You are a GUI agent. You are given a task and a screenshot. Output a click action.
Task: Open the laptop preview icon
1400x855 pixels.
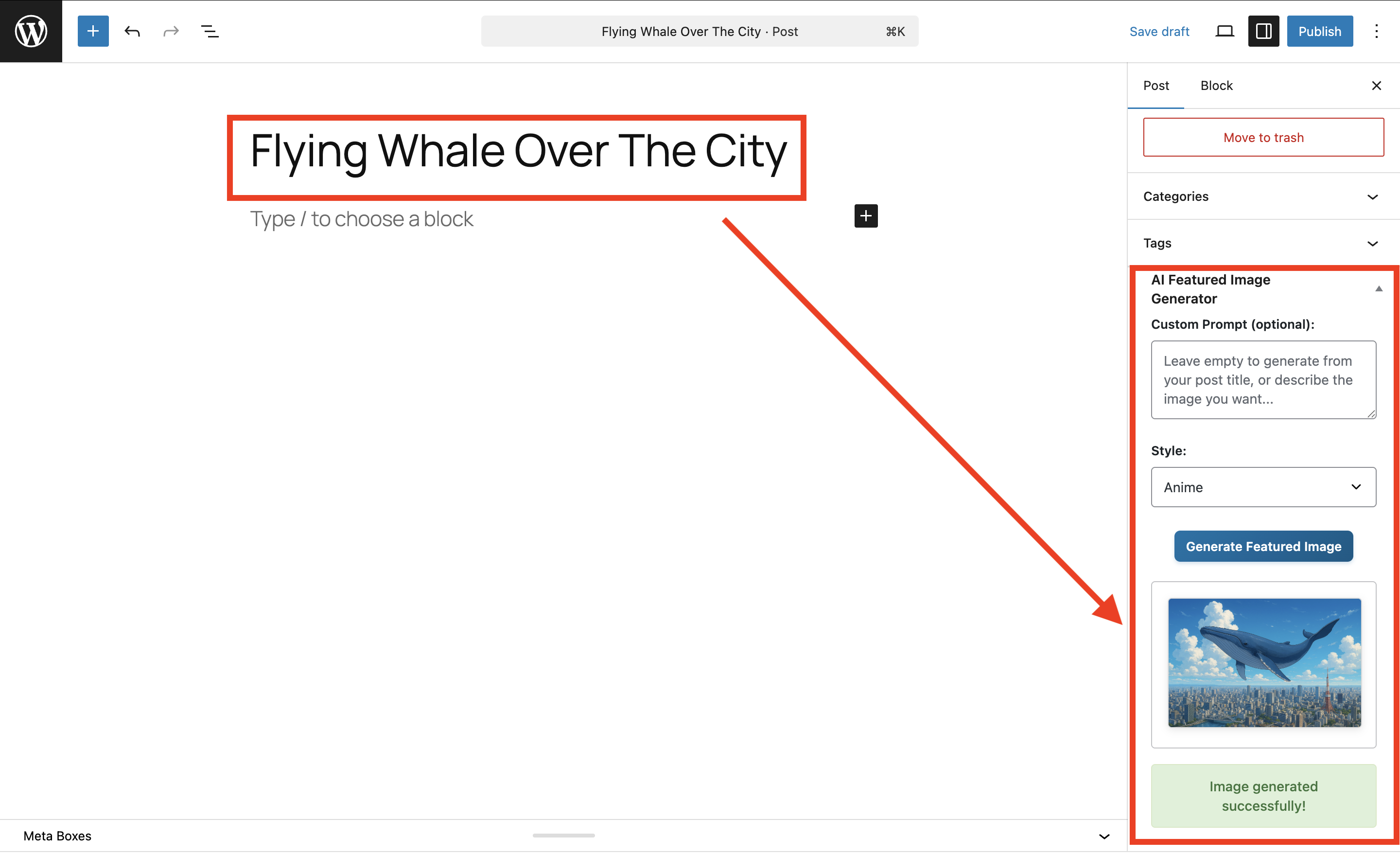(x=1224, y=31)
